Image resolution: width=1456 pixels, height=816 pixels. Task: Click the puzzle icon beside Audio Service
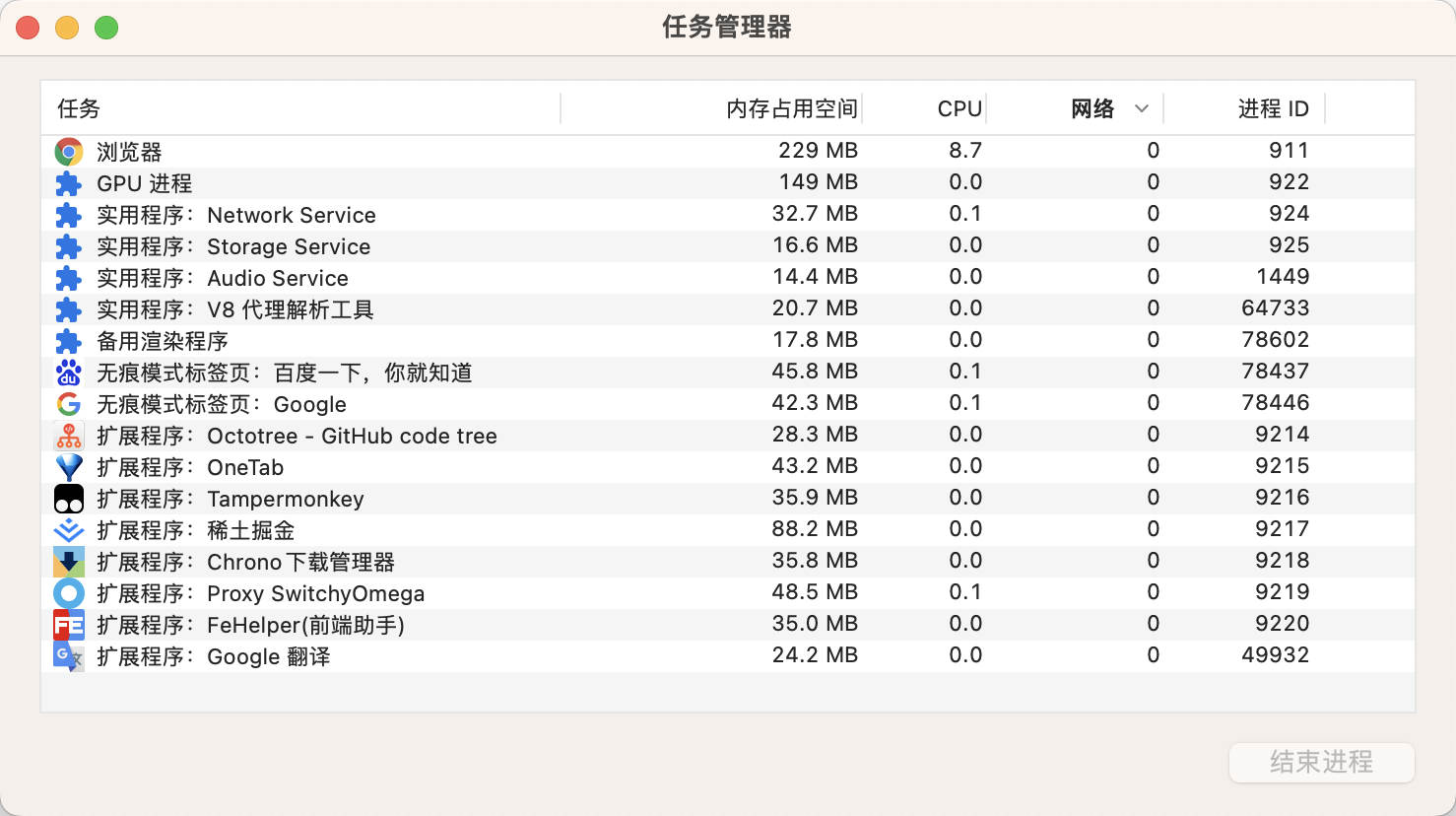69,278
